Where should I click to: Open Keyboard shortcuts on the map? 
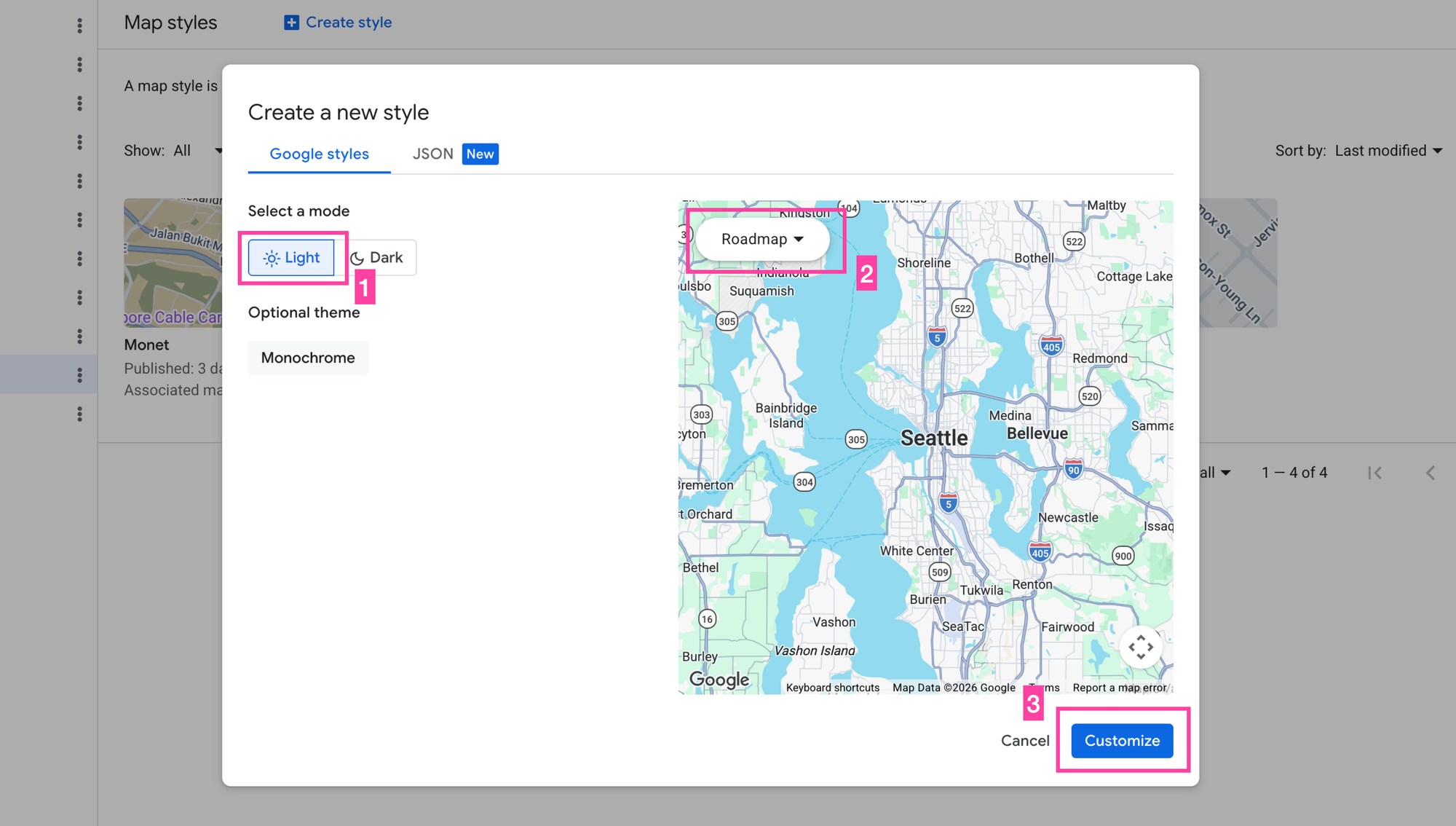pyautogui.click(x=832, y=688)
